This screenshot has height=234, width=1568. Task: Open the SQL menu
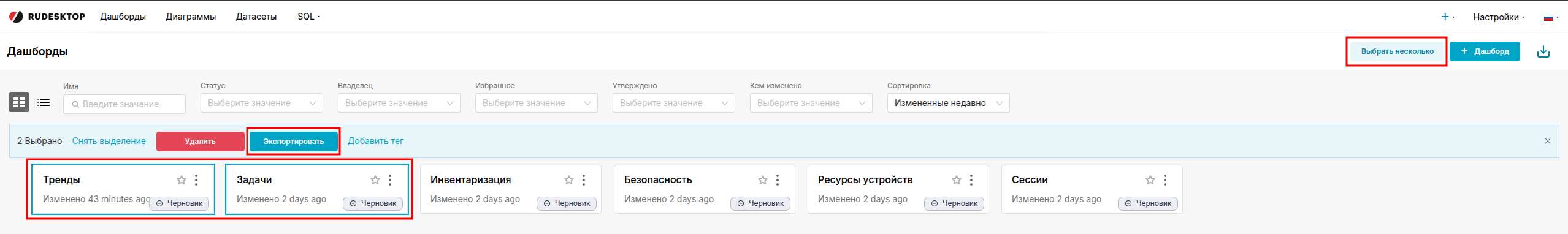coord(308,17)
